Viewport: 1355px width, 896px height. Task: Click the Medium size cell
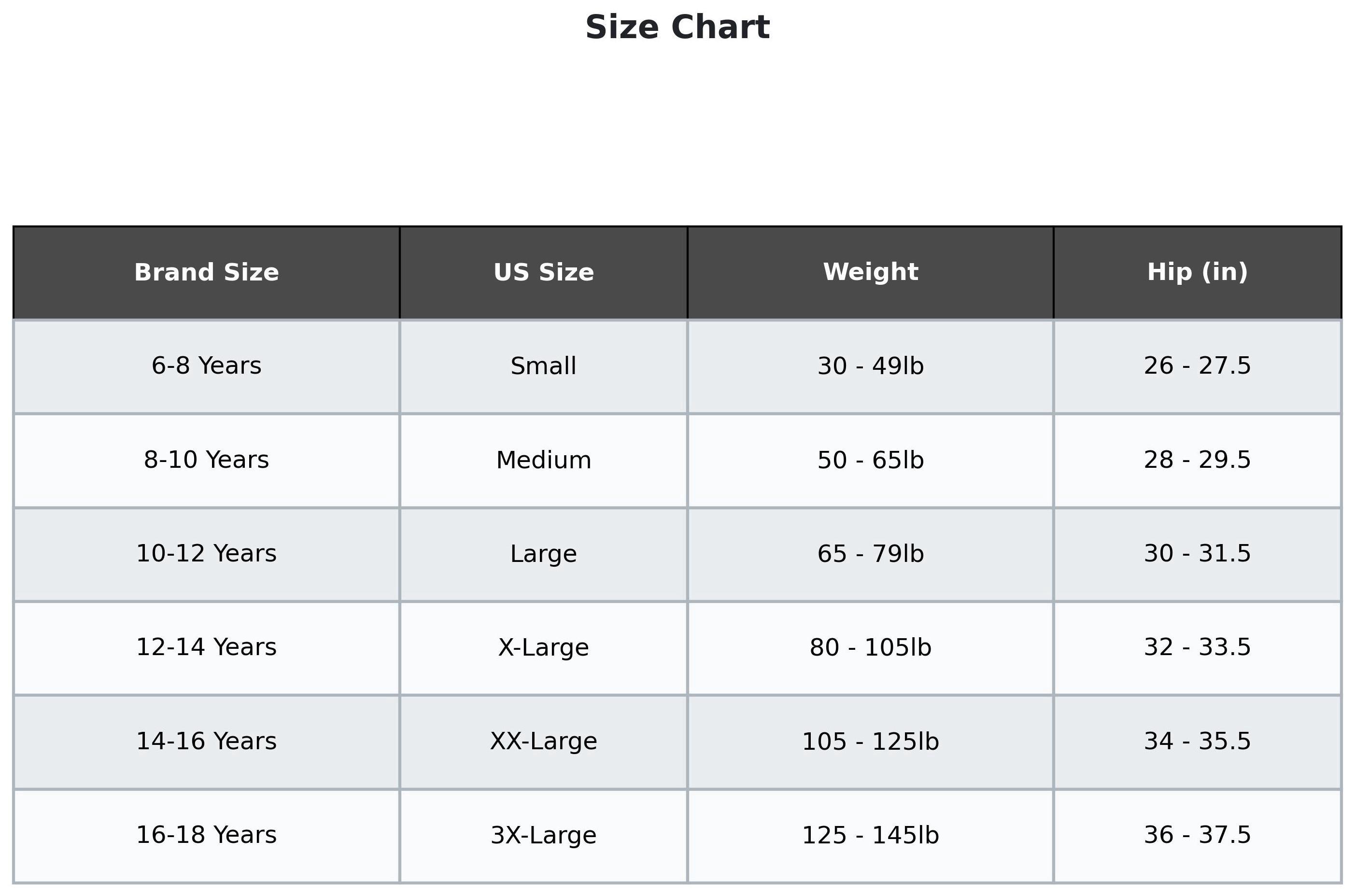543,460
